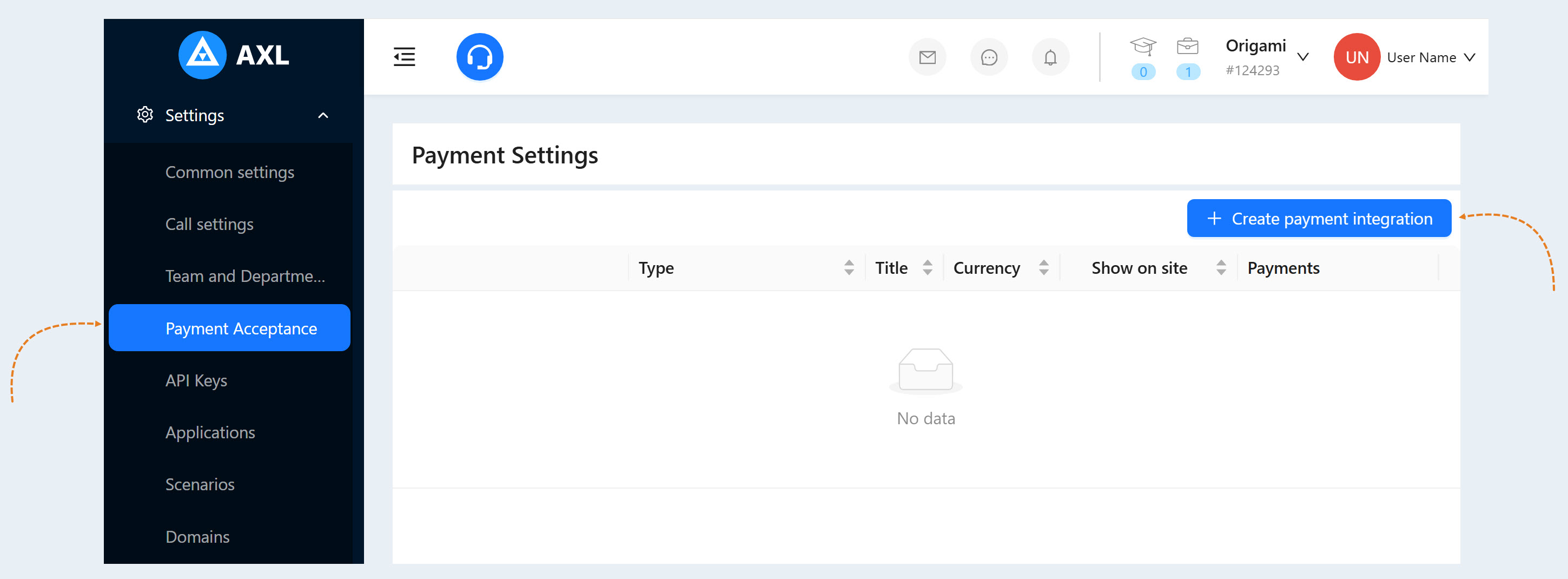Select Payment Acceptance
Image resolution: width=1568 pixels, height=579 pixels.
click(x=229, y=327)
